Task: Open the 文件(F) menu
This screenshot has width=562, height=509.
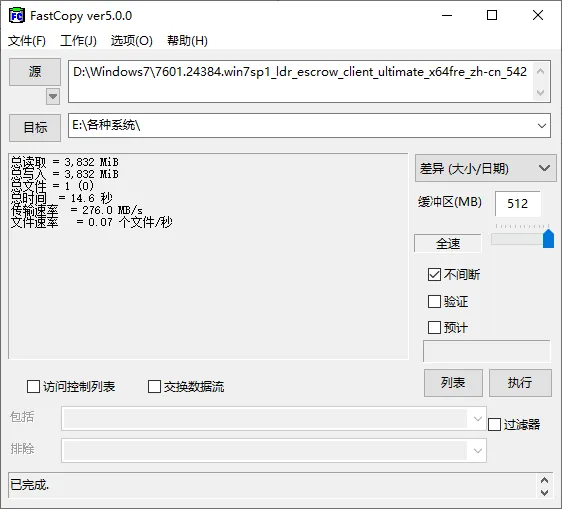Action: (x=27, y=41)
